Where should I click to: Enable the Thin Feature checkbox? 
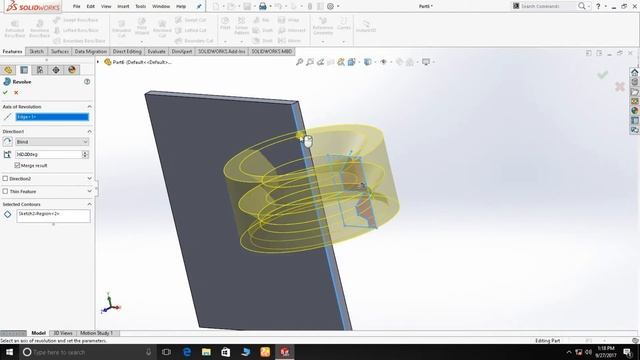point(5,191)
